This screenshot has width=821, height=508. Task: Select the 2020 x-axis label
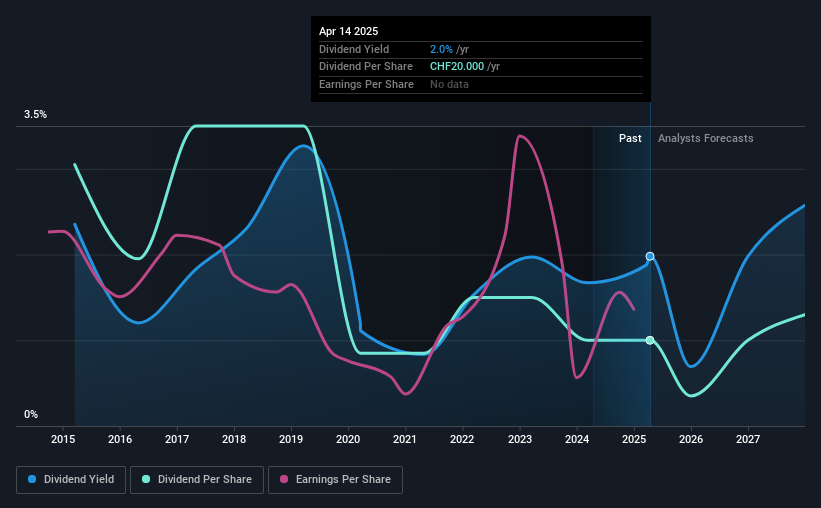(x=348, y=439)
